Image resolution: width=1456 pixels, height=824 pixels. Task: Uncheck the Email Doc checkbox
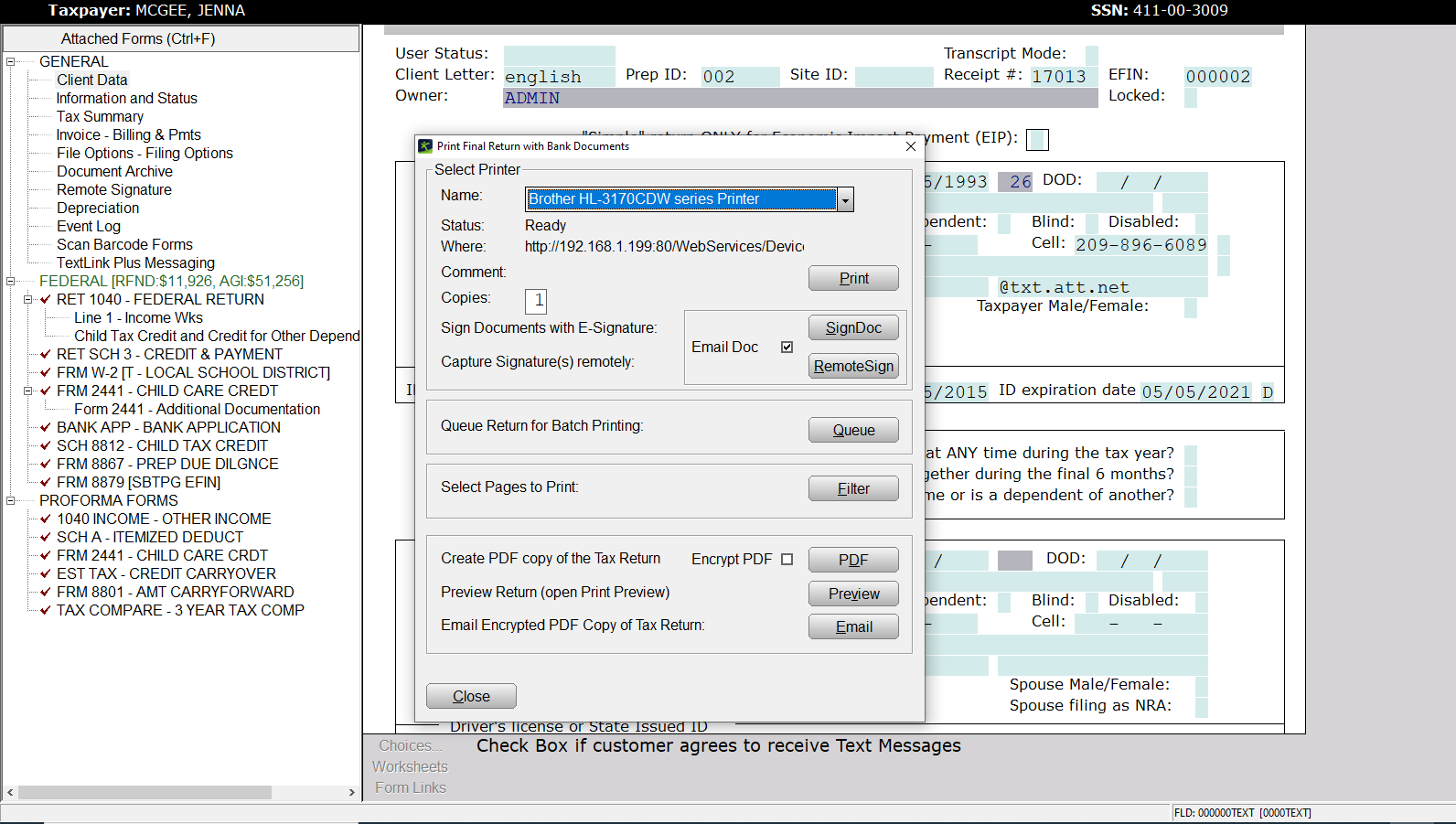(x=787, y=348)
